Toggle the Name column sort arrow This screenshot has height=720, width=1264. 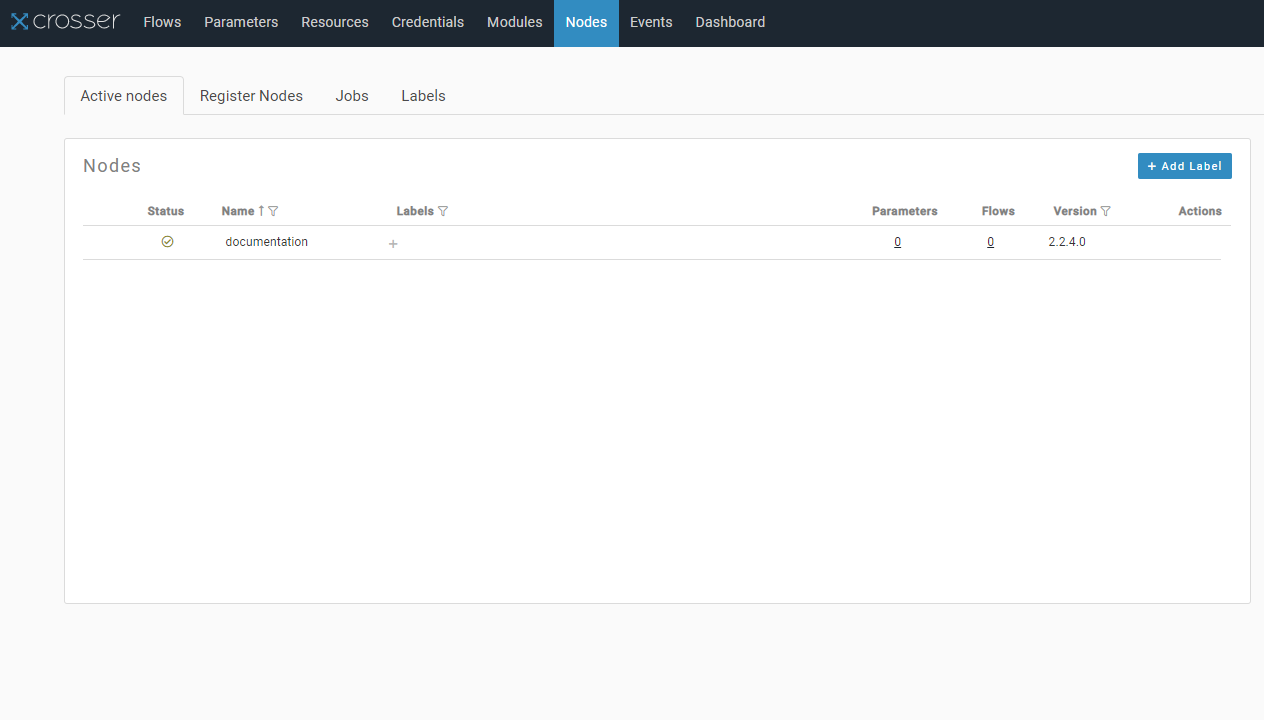click(261, 211)
